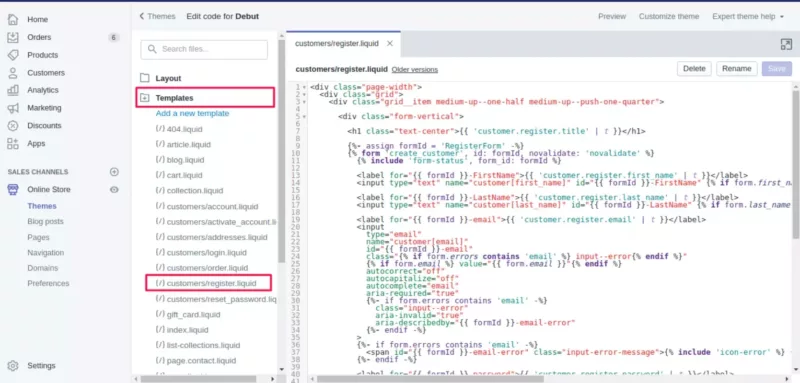The image size is (800, 383).
Task: Open the Expert theme help dropdown
Action: pos(748,16)
